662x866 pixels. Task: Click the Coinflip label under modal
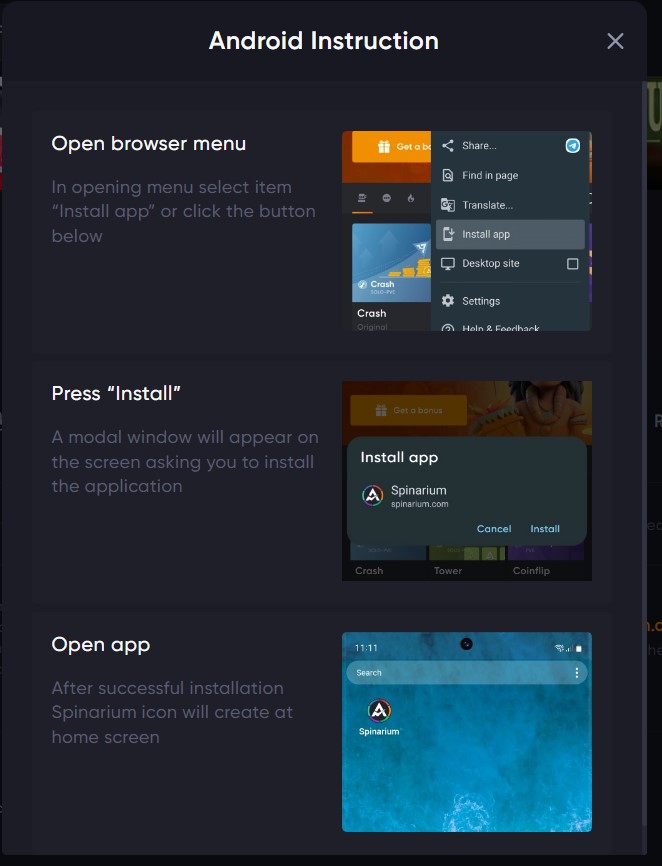tap(531, 571)
